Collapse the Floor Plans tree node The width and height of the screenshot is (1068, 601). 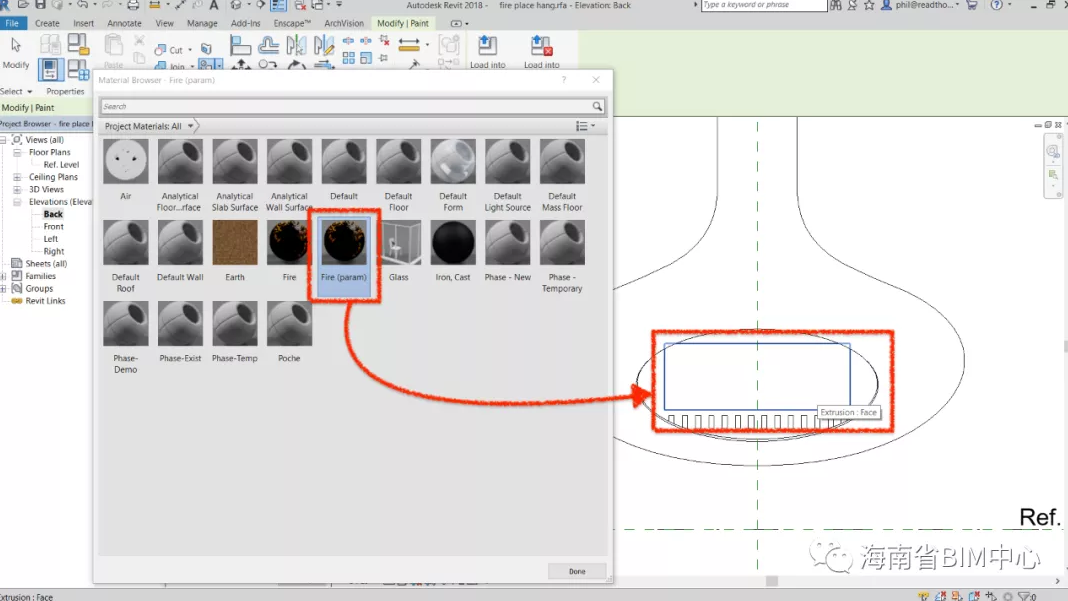pyautogui.click(x=17, y=153)
